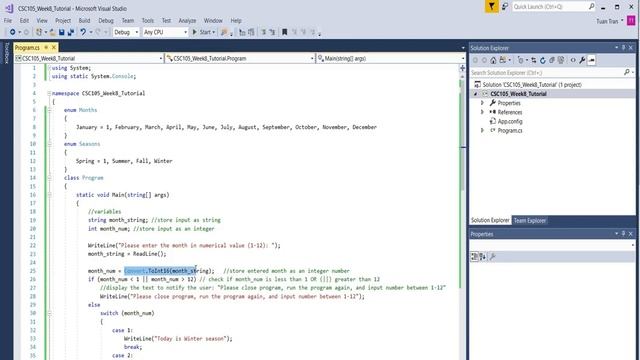Open the Solution Explorer window position dropdown
This screenshot has height=360, width=640.
(616, 48)
